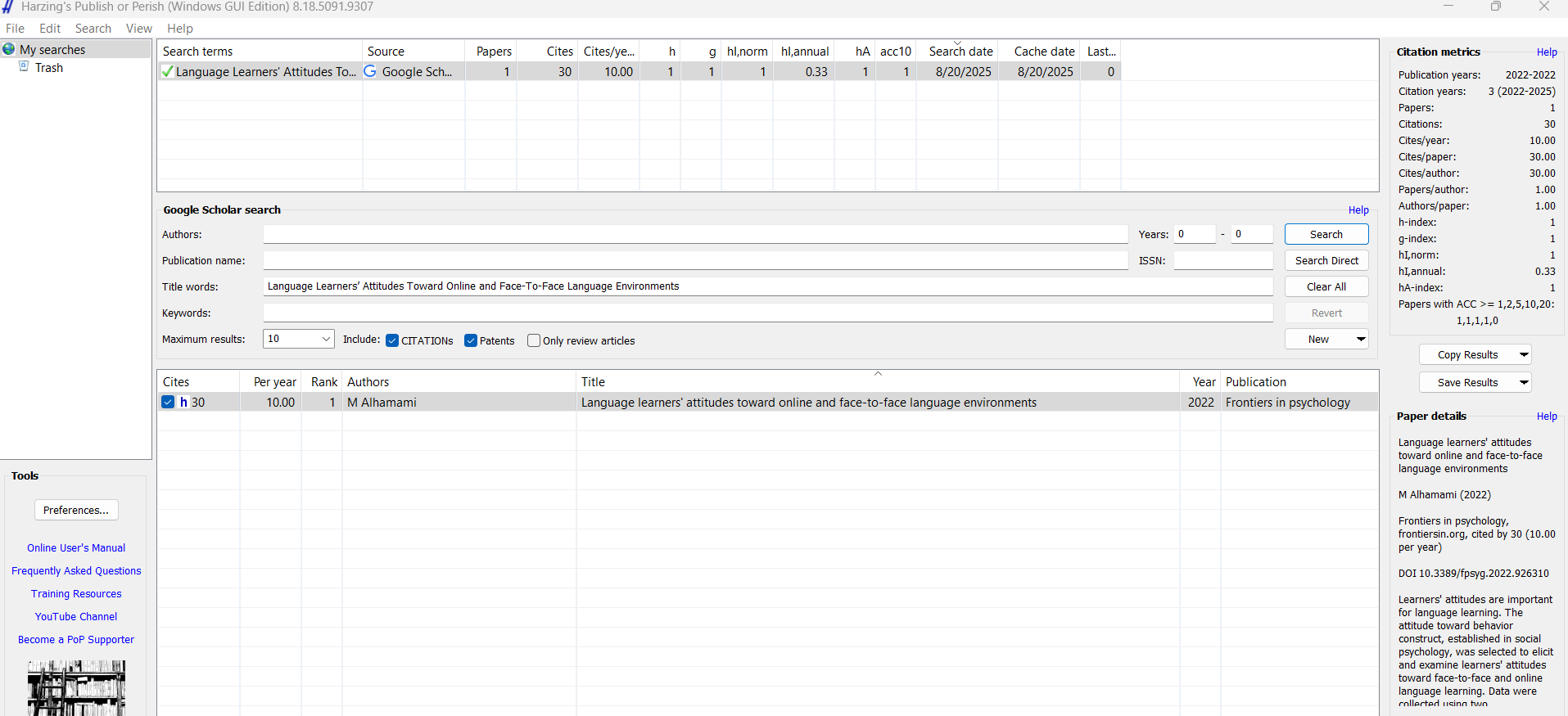The width and height of the screenshot is (1568, 716).
Task: Click the Save Results button
Action: point(1467,382)
